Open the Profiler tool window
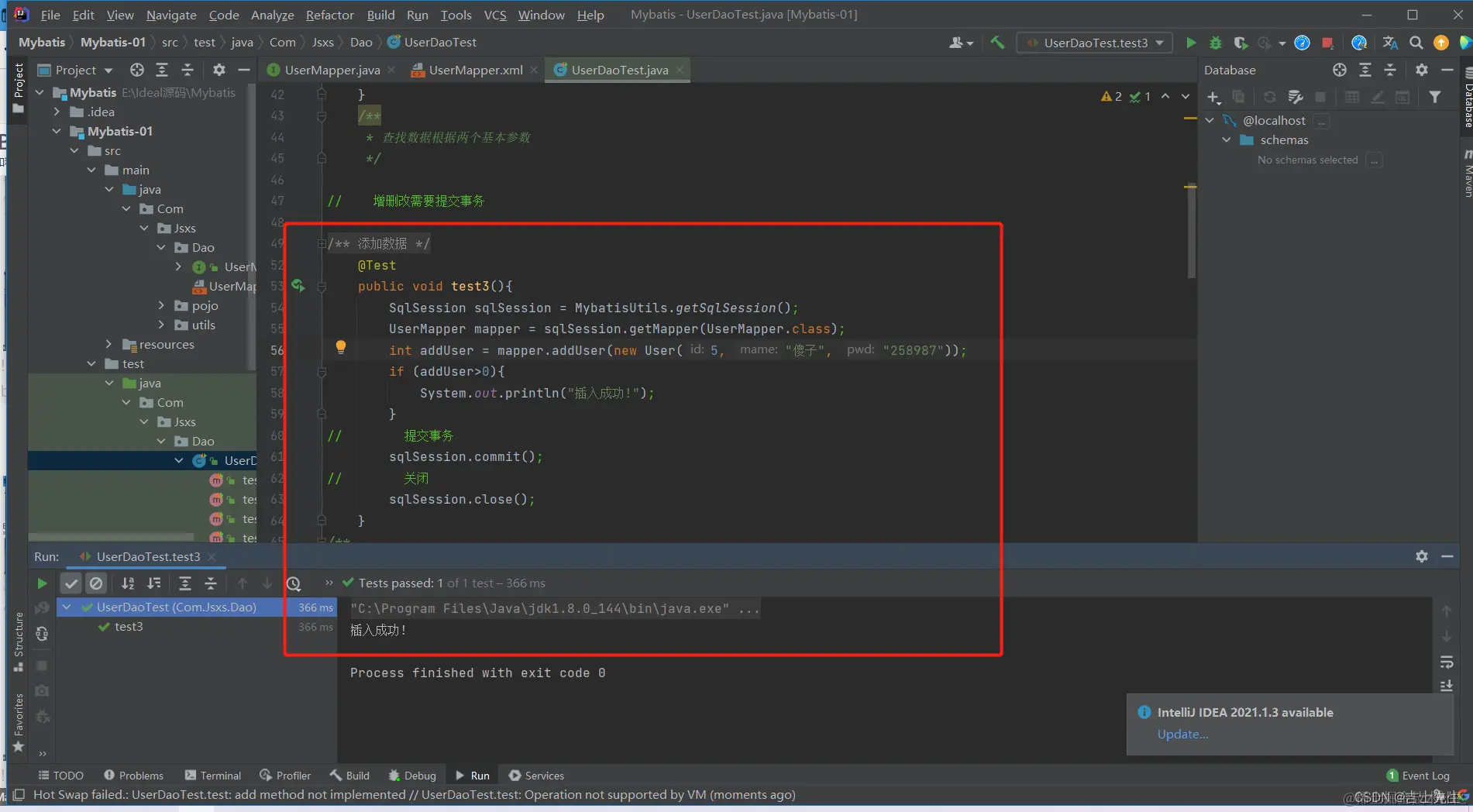 (285, 776)
